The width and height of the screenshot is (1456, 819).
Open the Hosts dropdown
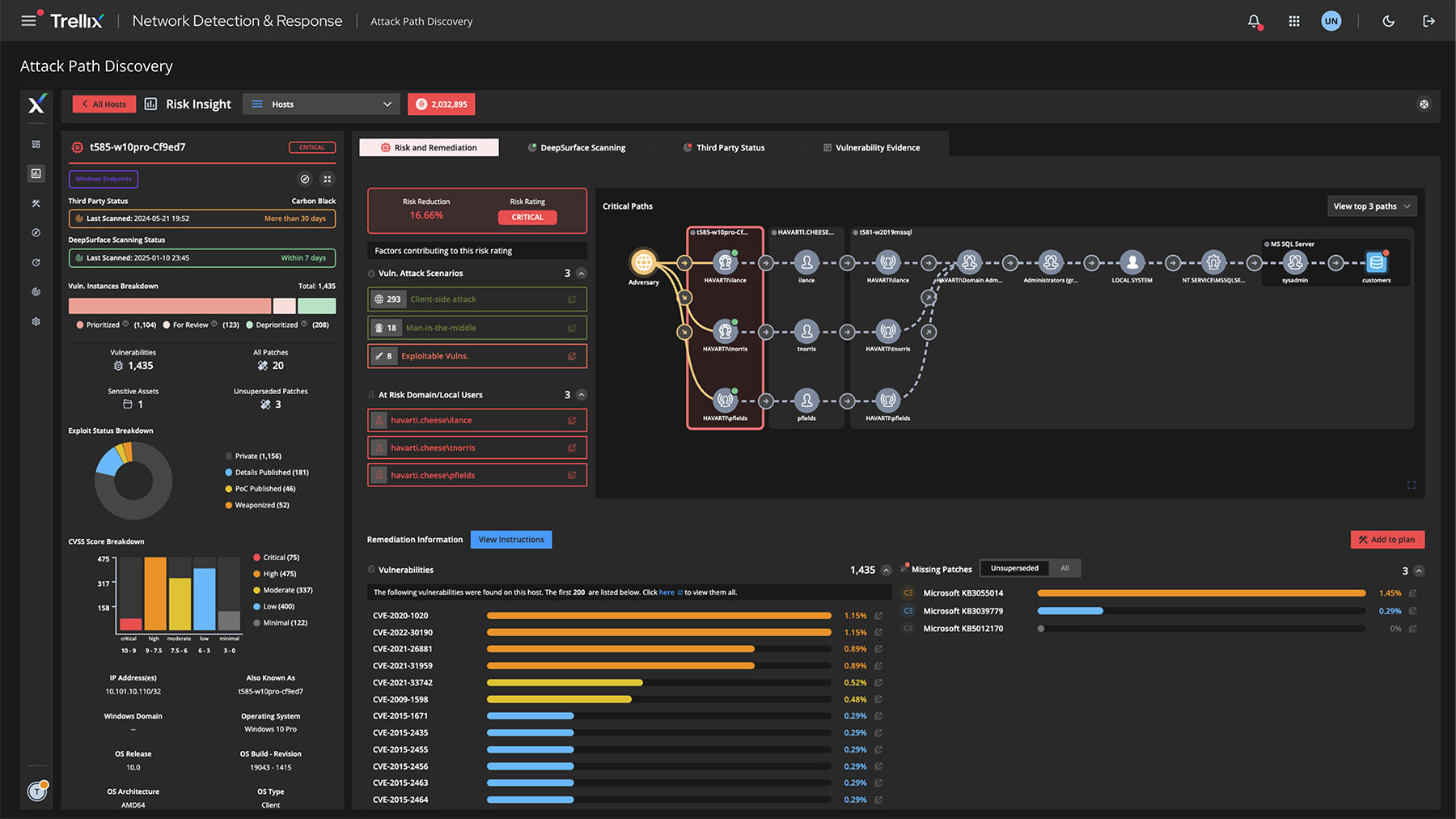[321, 104]
